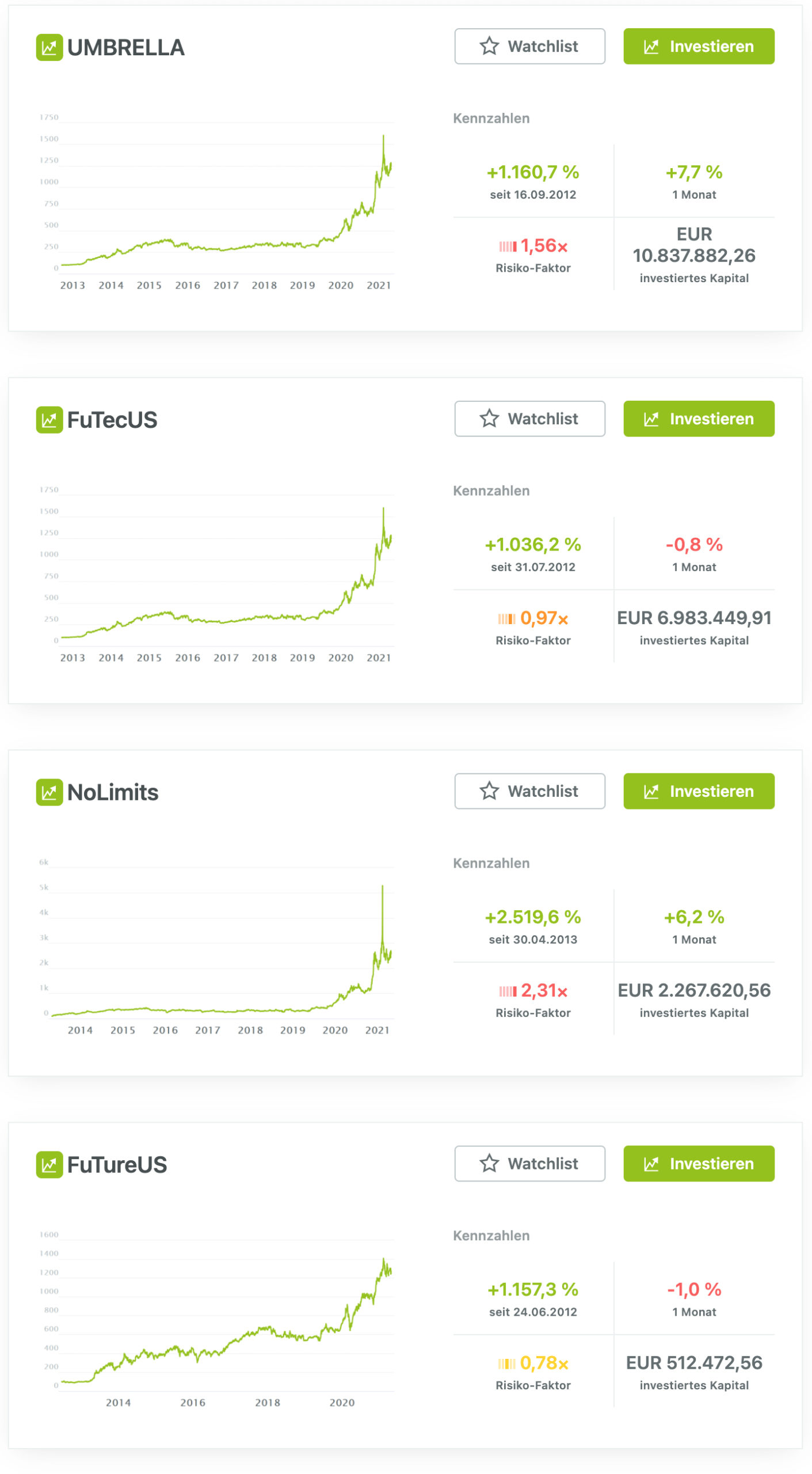Click the NoLimits green chart logo icon
812x1474 pixels.
(x=49, y=792)
